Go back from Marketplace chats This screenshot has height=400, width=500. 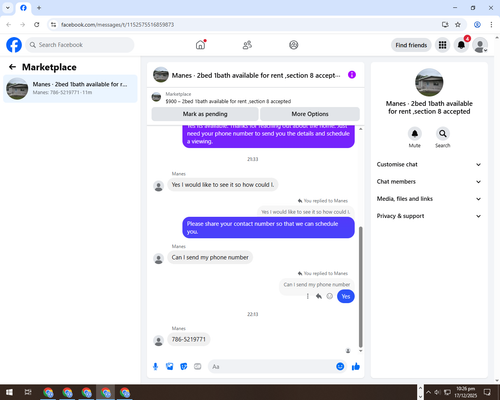12,67
